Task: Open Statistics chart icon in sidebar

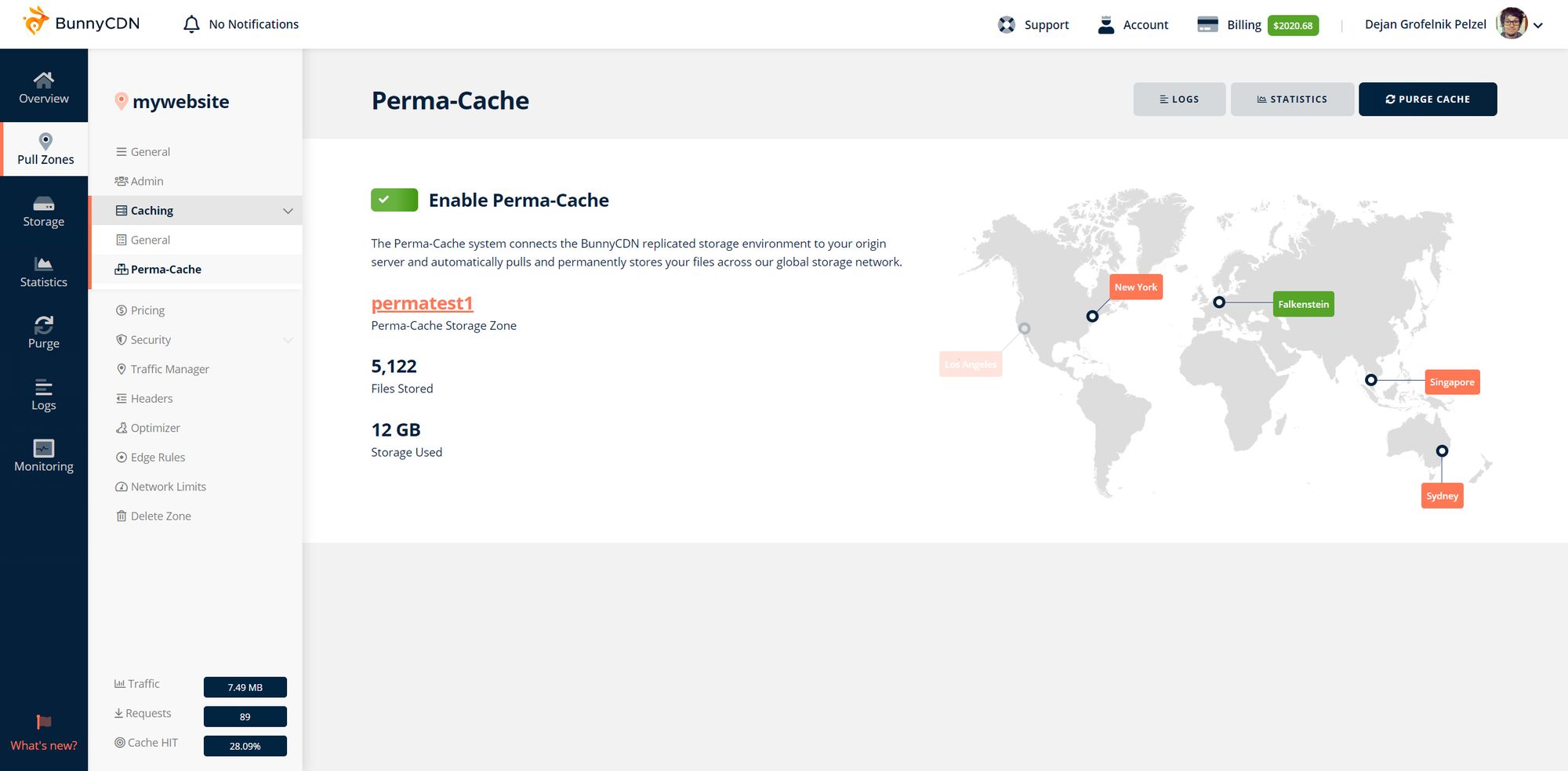Action: tap(44, 264)
